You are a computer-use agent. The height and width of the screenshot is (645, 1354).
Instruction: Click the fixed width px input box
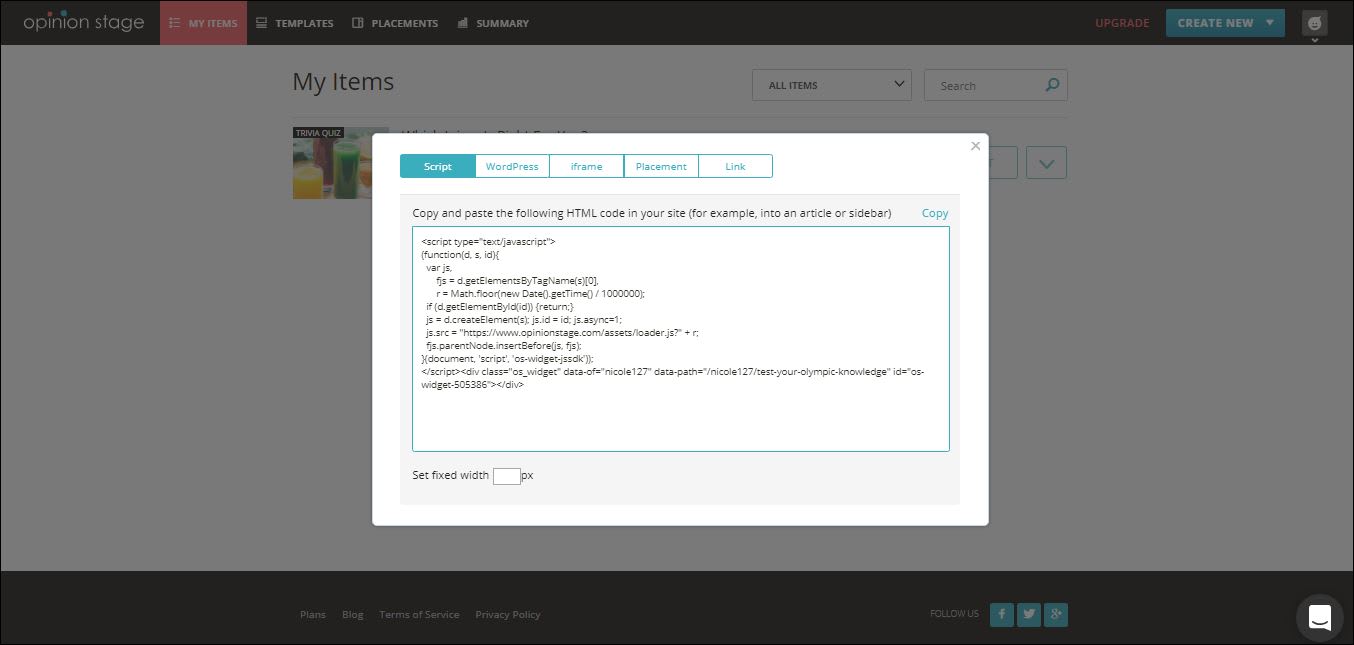pyautogui.click(x=507, y=476)
